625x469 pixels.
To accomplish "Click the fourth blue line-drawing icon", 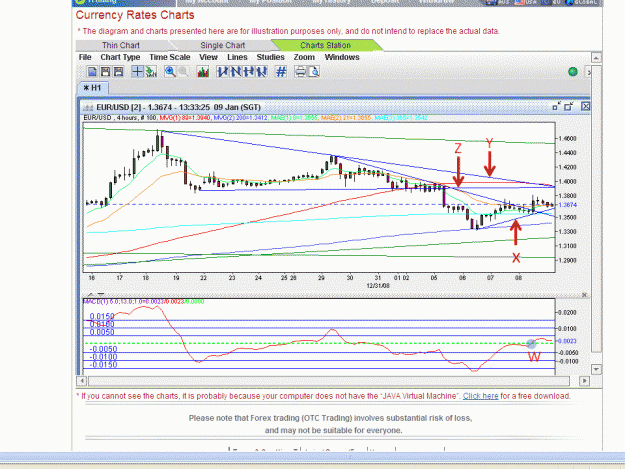I will (x=262, y=72).
